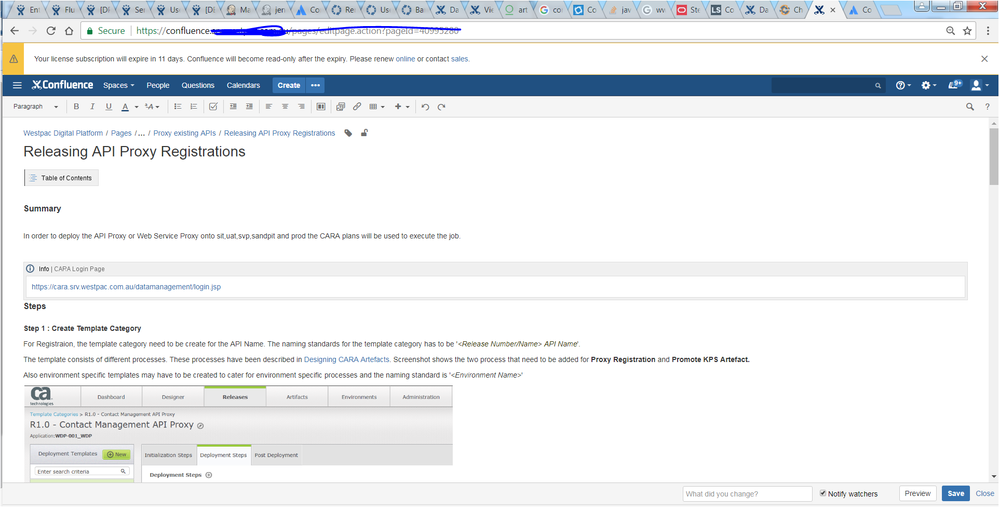Click the Create button
This screenshot has width=999, height=507.
point(289,85)
